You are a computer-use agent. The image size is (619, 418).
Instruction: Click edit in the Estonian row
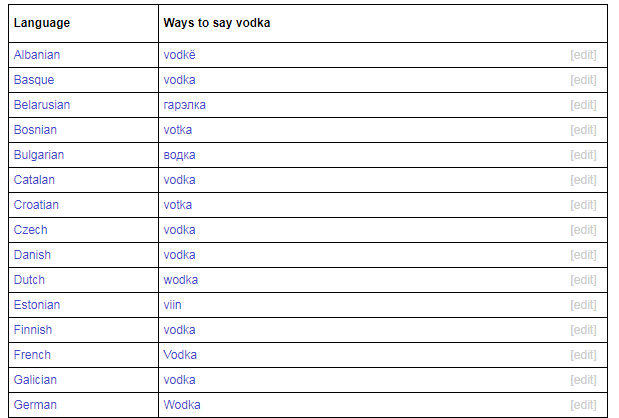[x=583, y=305]
